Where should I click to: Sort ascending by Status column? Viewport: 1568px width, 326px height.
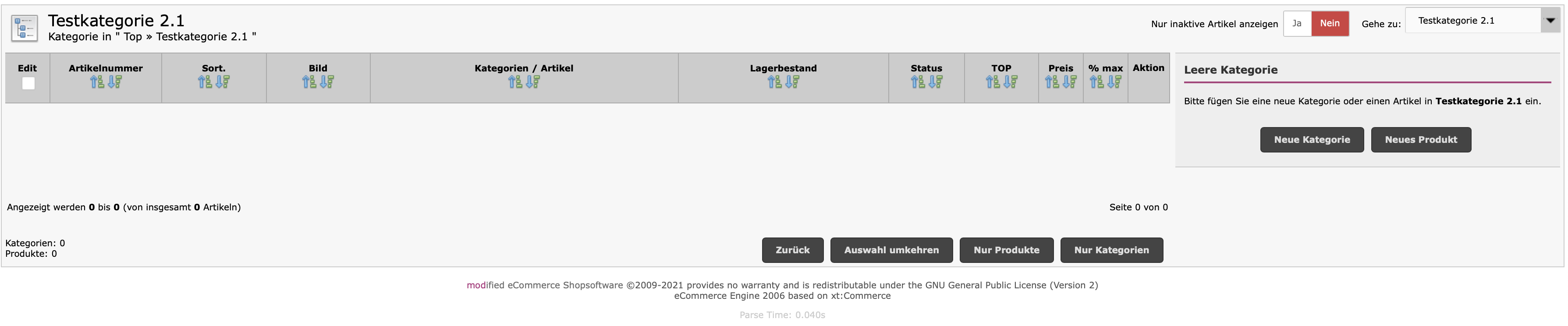click(918, 81)
